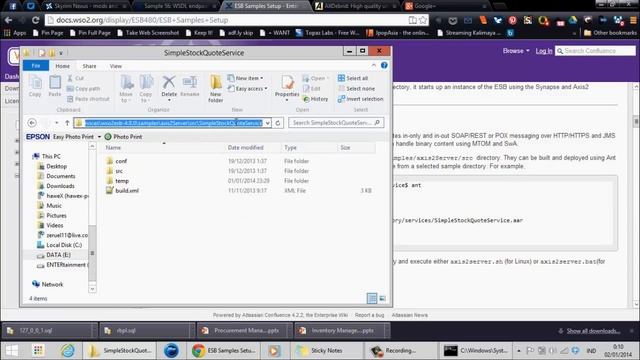Go up one folder level arrow
Viewport: 640px width, 360px height.
point(67,122)
